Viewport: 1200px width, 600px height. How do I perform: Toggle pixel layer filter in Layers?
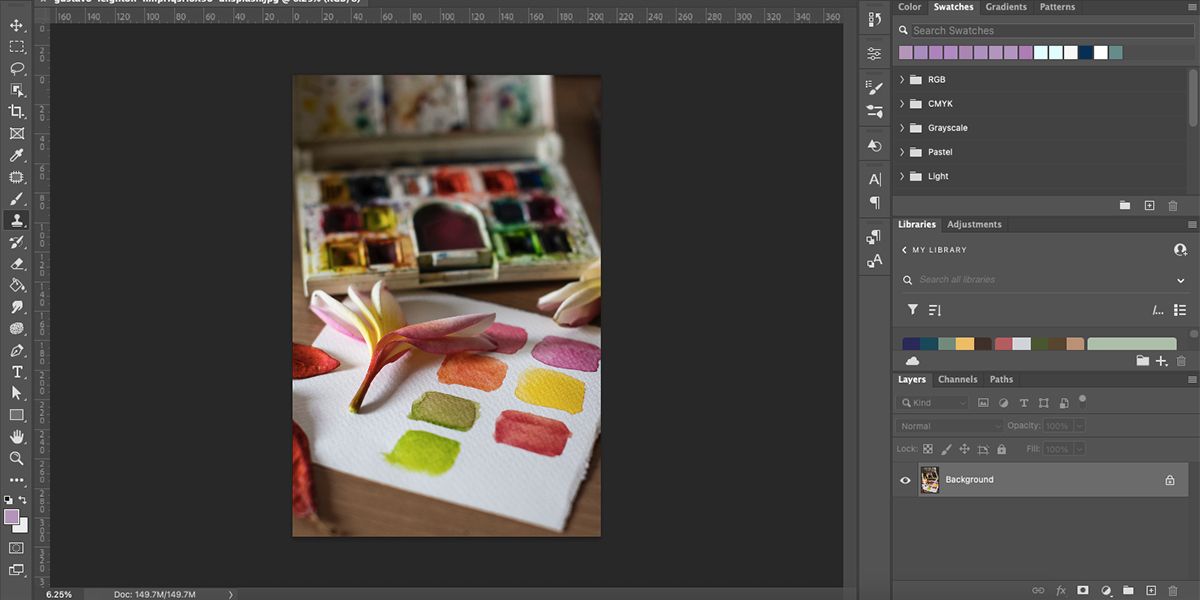coord(983,403)
